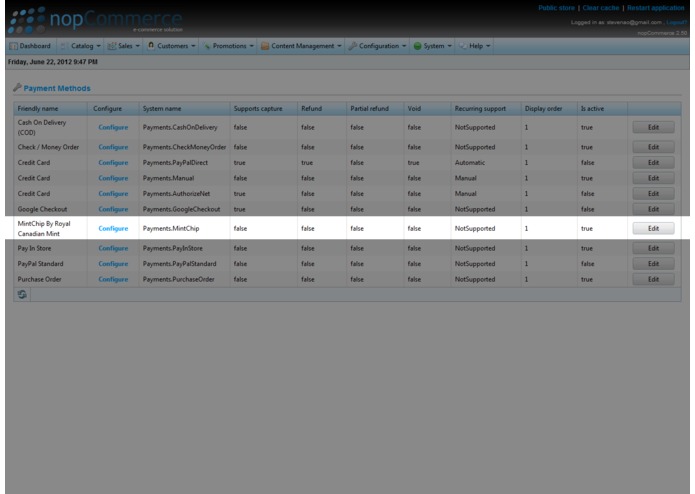695x494 pixels.
Task: Click the Dashboard menu icon
Action: [x=13, y=46]
